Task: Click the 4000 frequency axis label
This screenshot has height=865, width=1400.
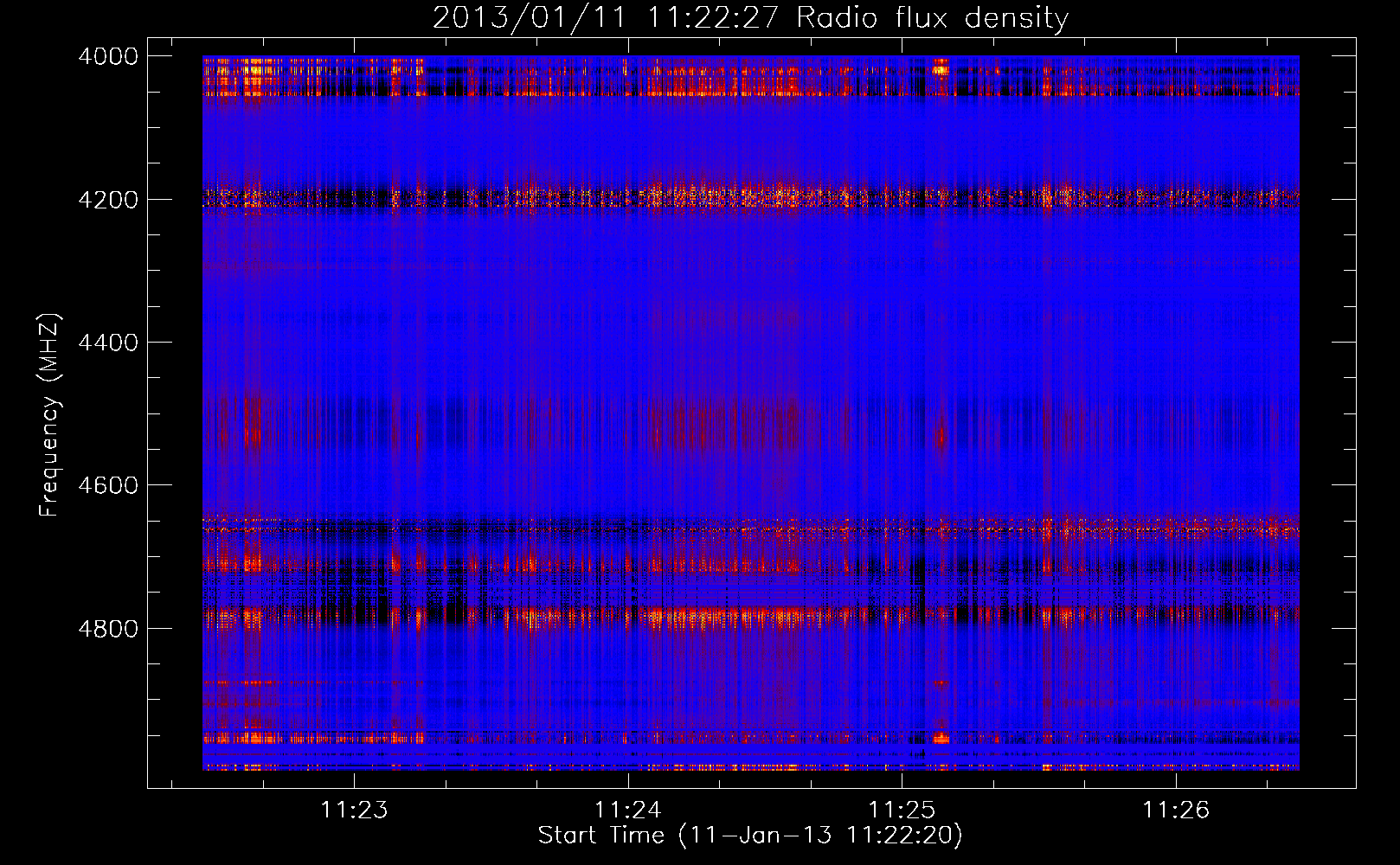Action: [x=108, y=56]
